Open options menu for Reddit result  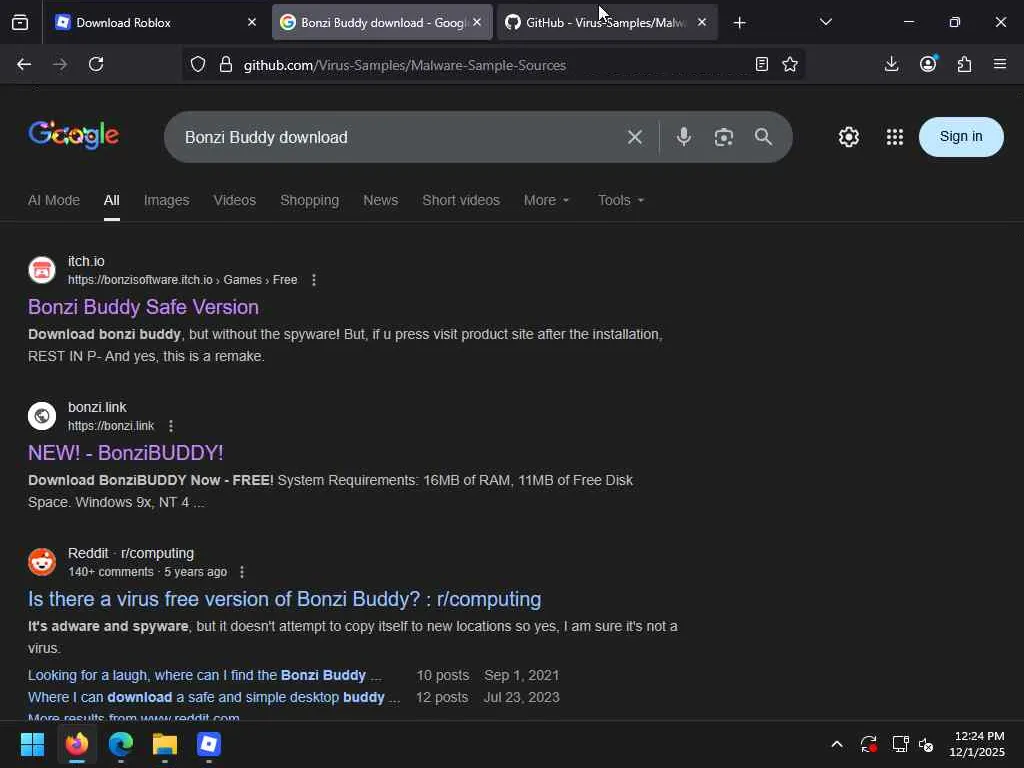(x=242, y=572)
